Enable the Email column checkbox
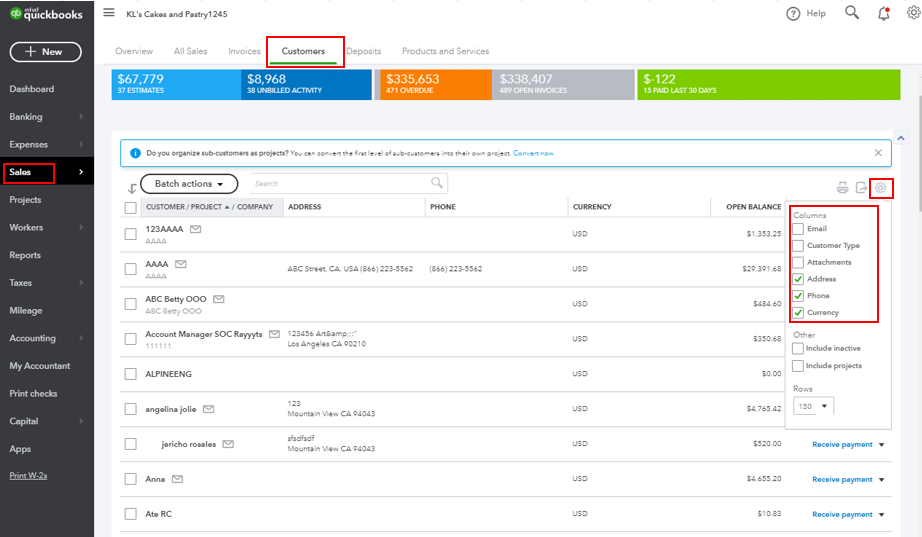 tap(798, 229)
